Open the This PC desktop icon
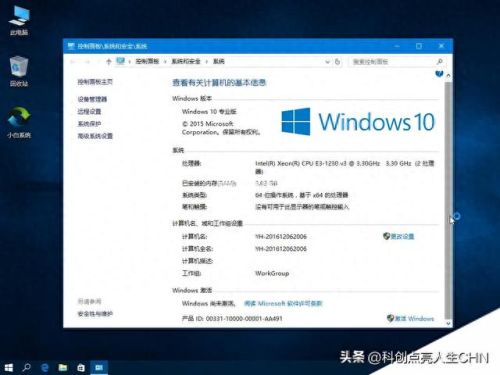 [x=19, y=21]
